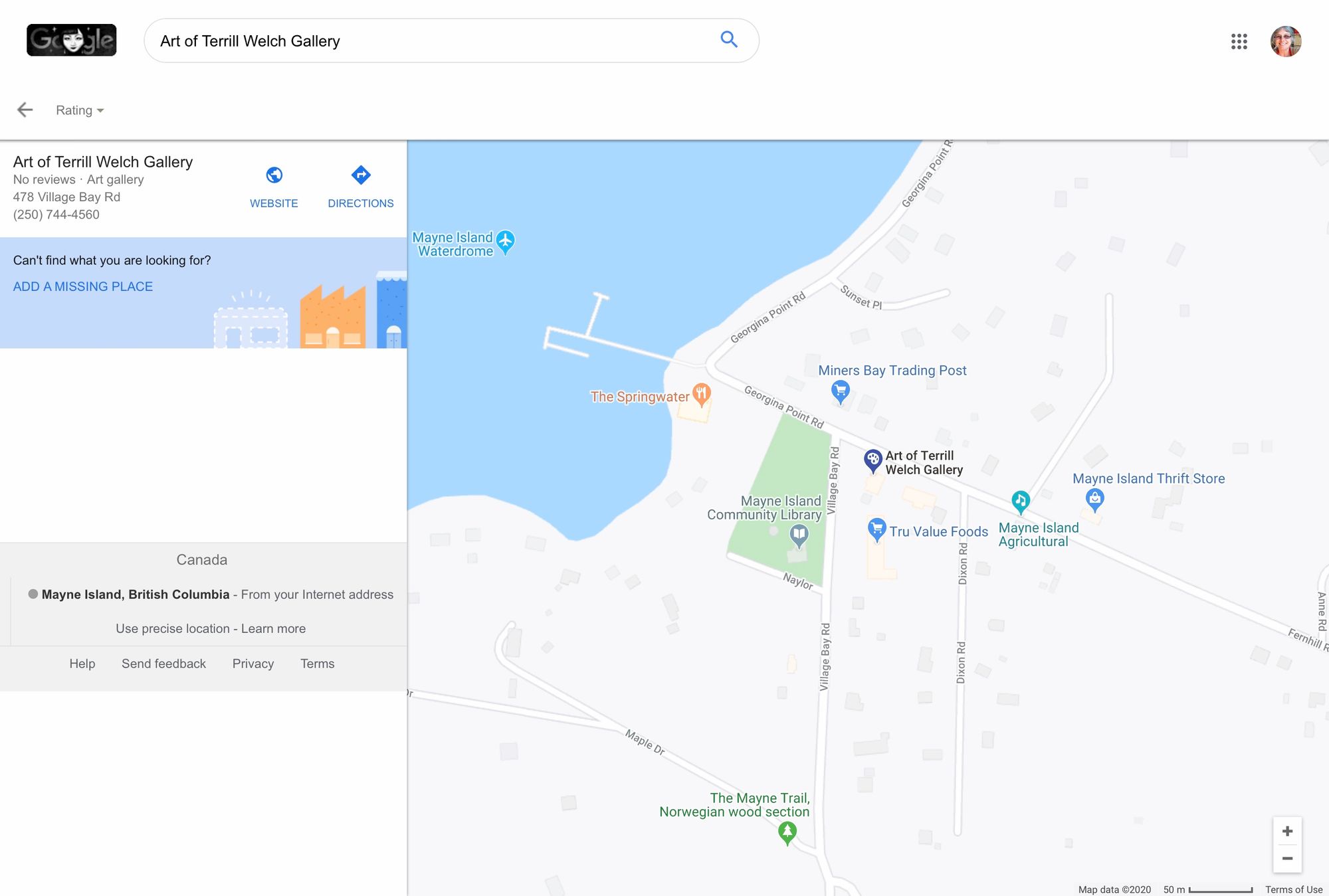Open the Help footer link

[x=82, y=664]
